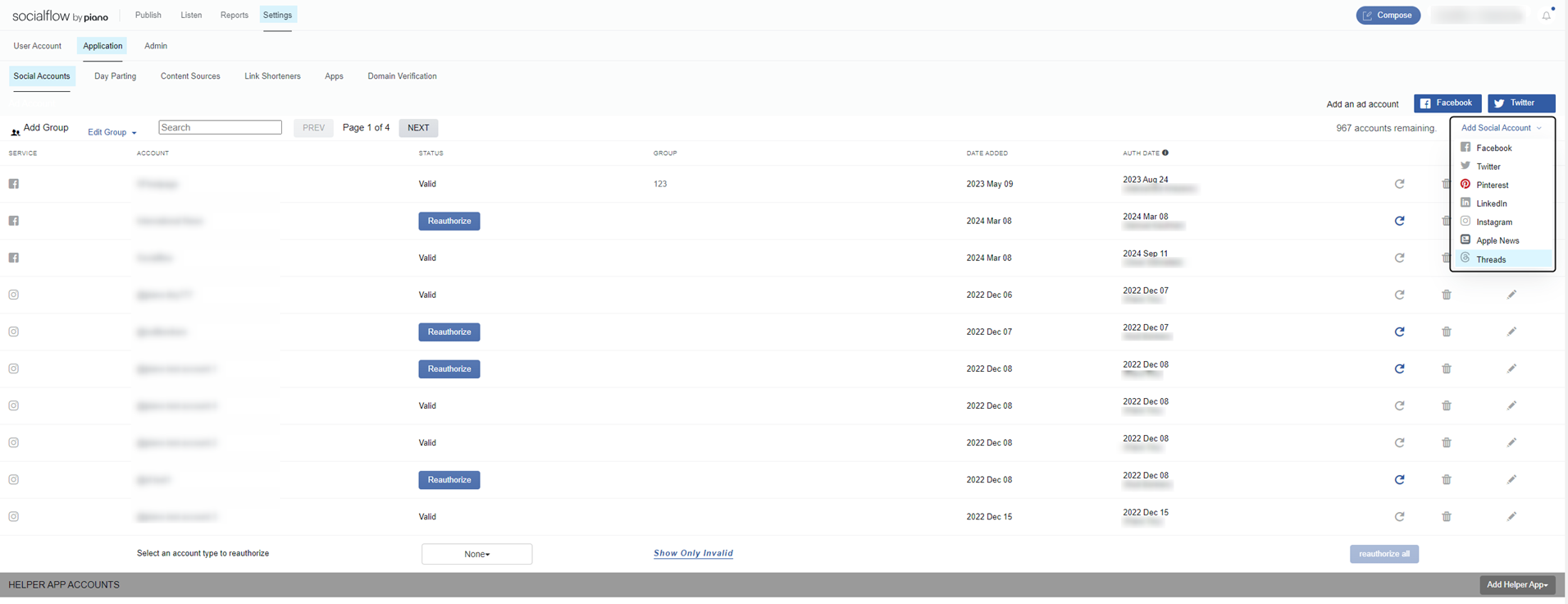
Task: Select the Link Shorteners tab
Action: coord(272,76)
